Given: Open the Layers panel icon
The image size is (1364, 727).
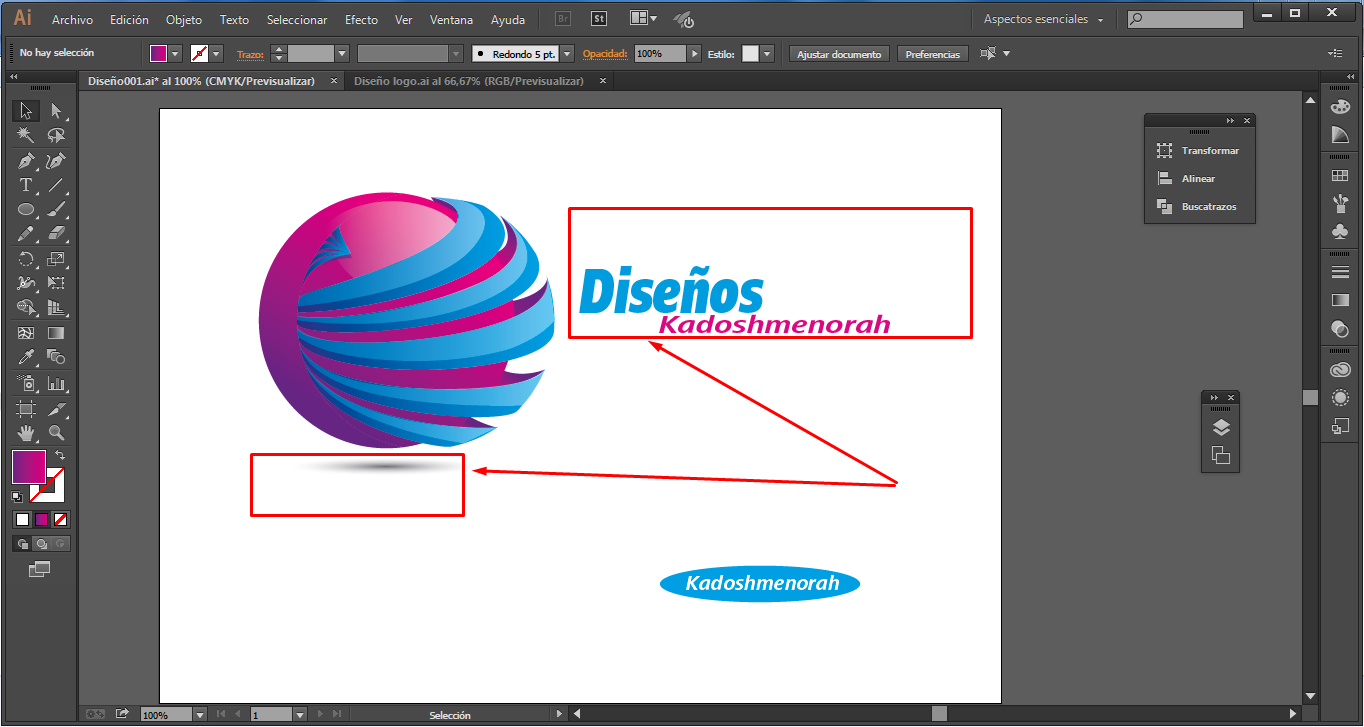Looking at the screenshot, I should click(x=1220, y=428).
